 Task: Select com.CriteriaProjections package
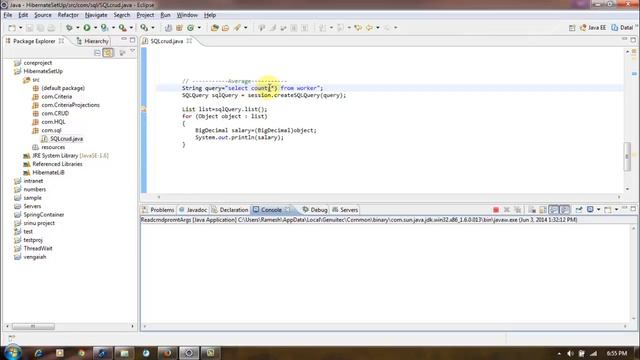(x=66, y=105)
